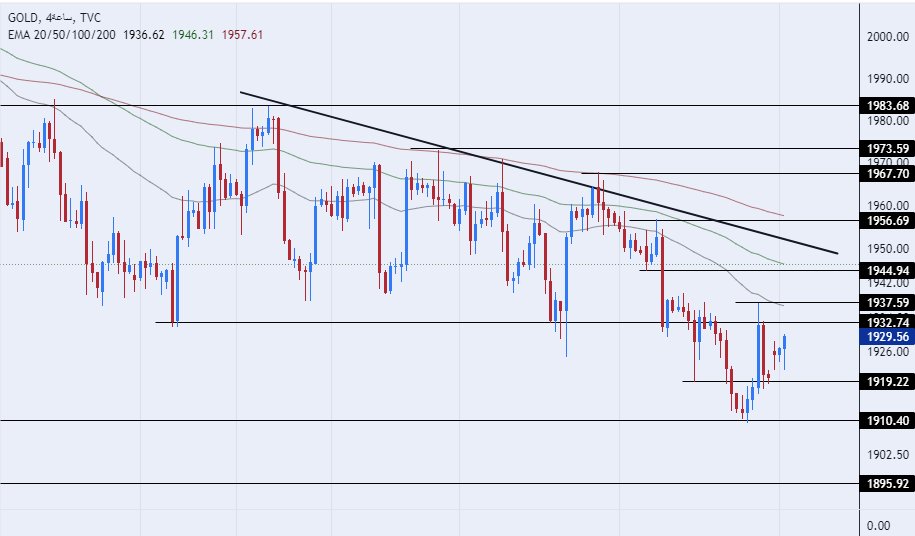Select the 1919.22 price level label
The image size is (915, 536).
pos(887,381)
